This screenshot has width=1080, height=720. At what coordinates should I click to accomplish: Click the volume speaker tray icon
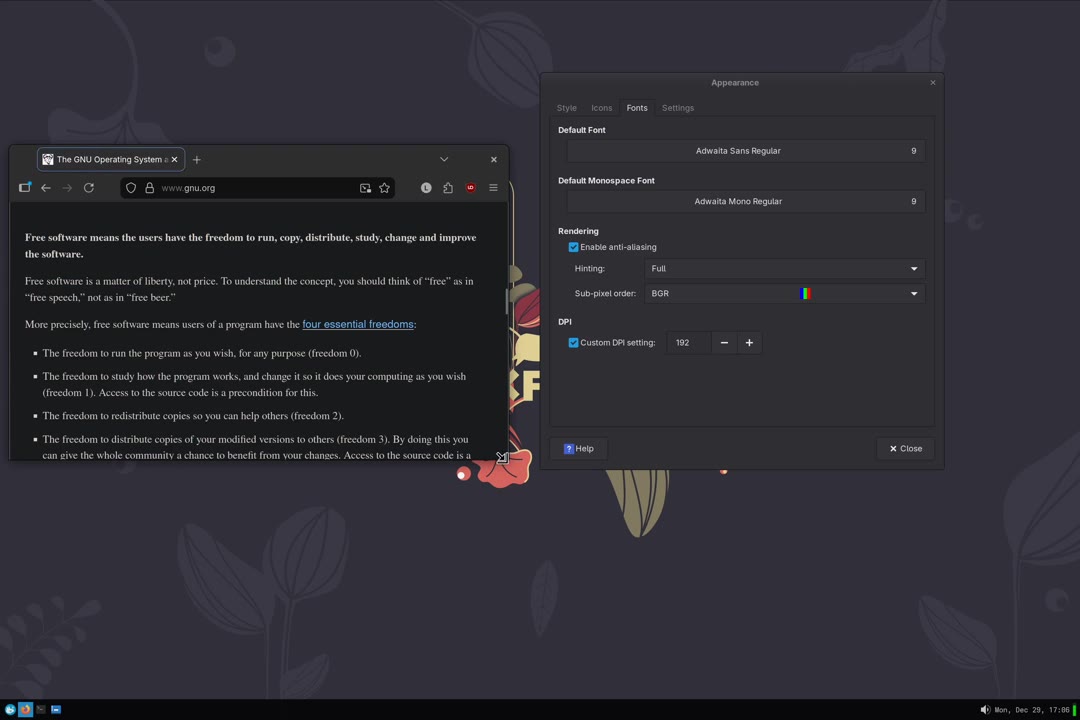[985, 710]
